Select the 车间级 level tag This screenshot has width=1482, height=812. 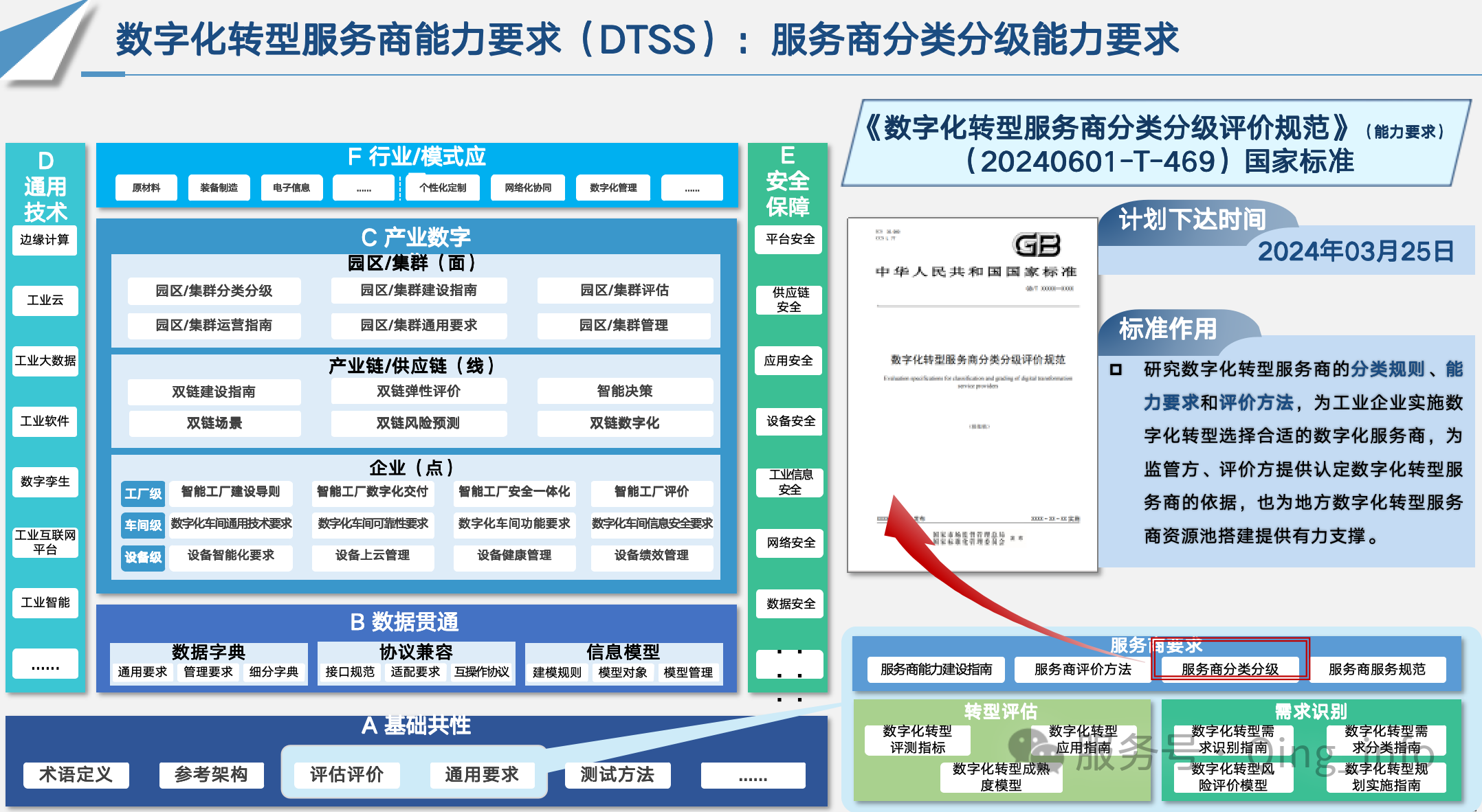(x=143, y=525)
